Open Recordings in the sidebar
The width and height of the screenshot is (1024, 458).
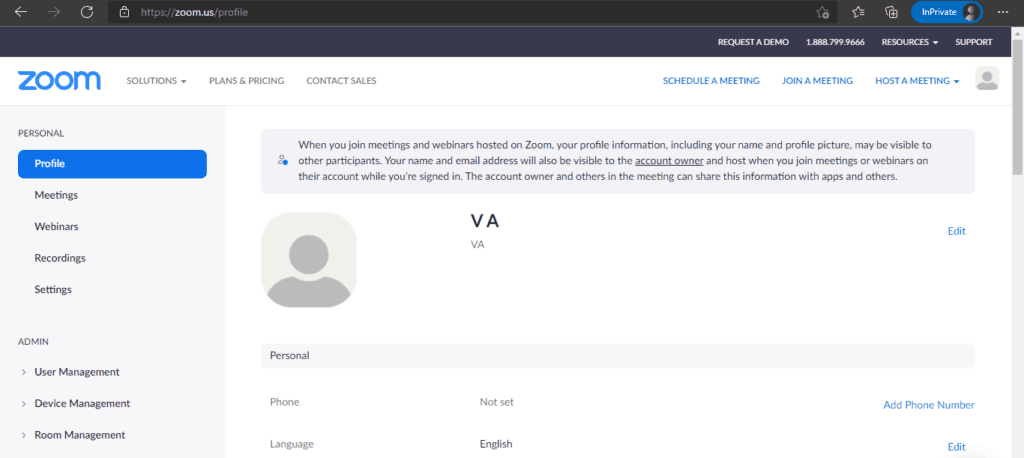click(x=60, y=258)
